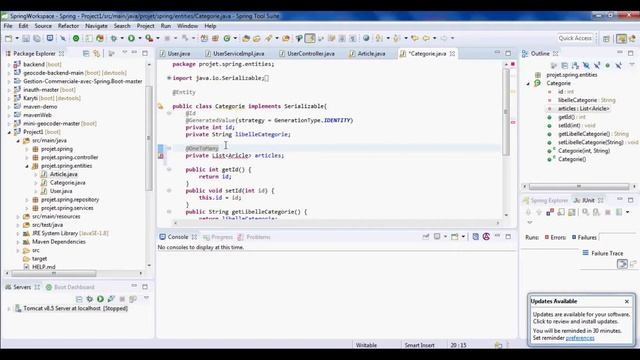Screen dimensions: 640x360
Task: Click the Save toolbar icon
Action: click(x=26, y=38)
